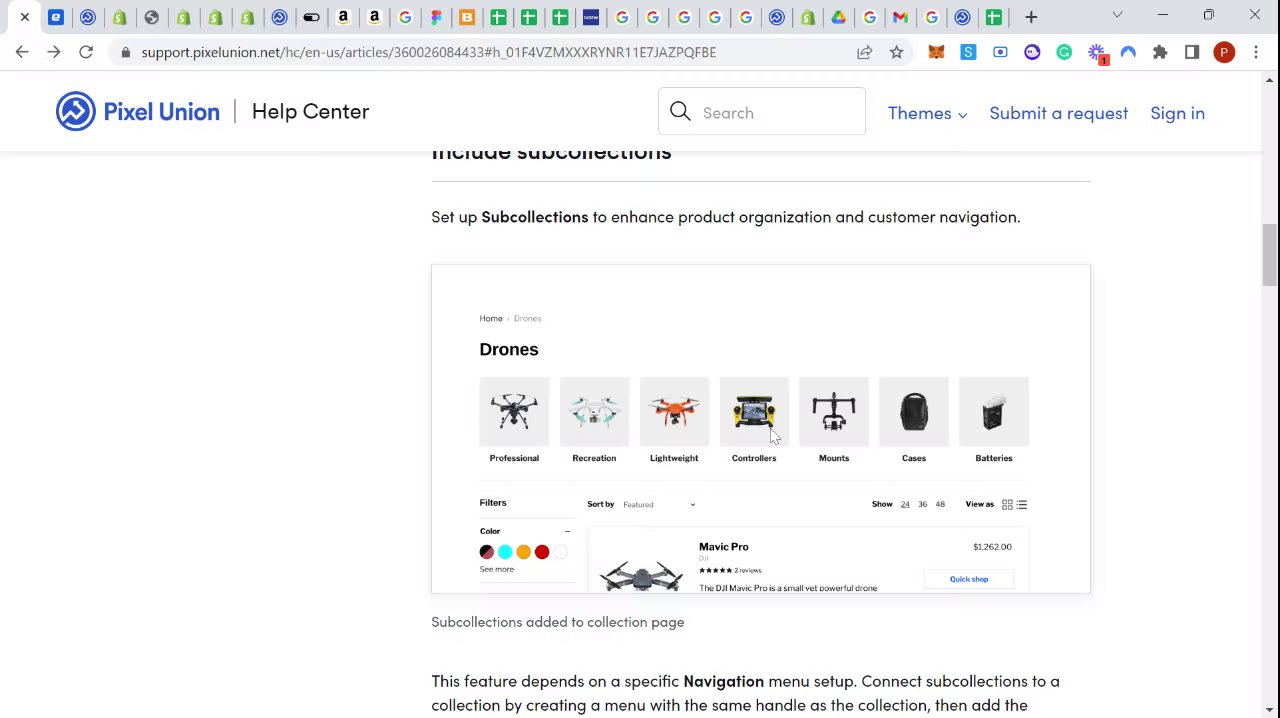Show 36 products per page
Image resolution: width=1280 pixels, height=718 pixels.
click(922, 504)
